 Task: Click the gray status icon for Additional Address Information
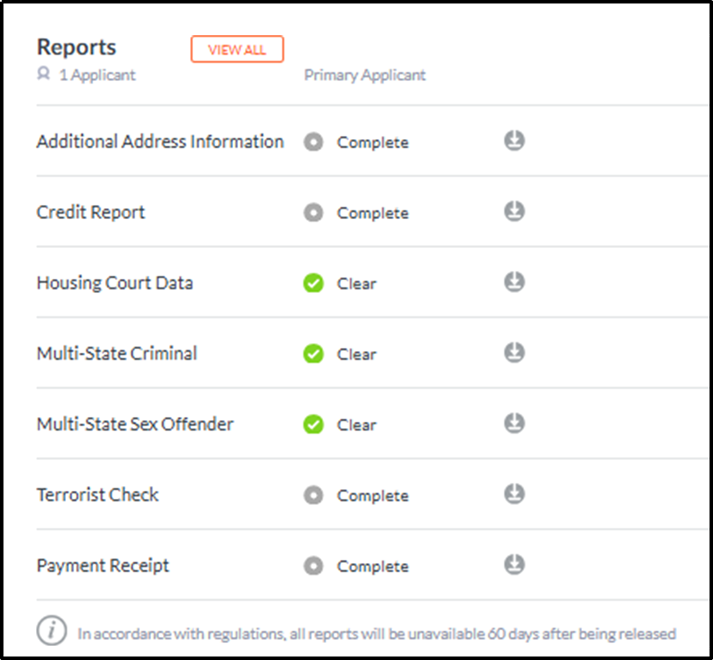(313, 142)
